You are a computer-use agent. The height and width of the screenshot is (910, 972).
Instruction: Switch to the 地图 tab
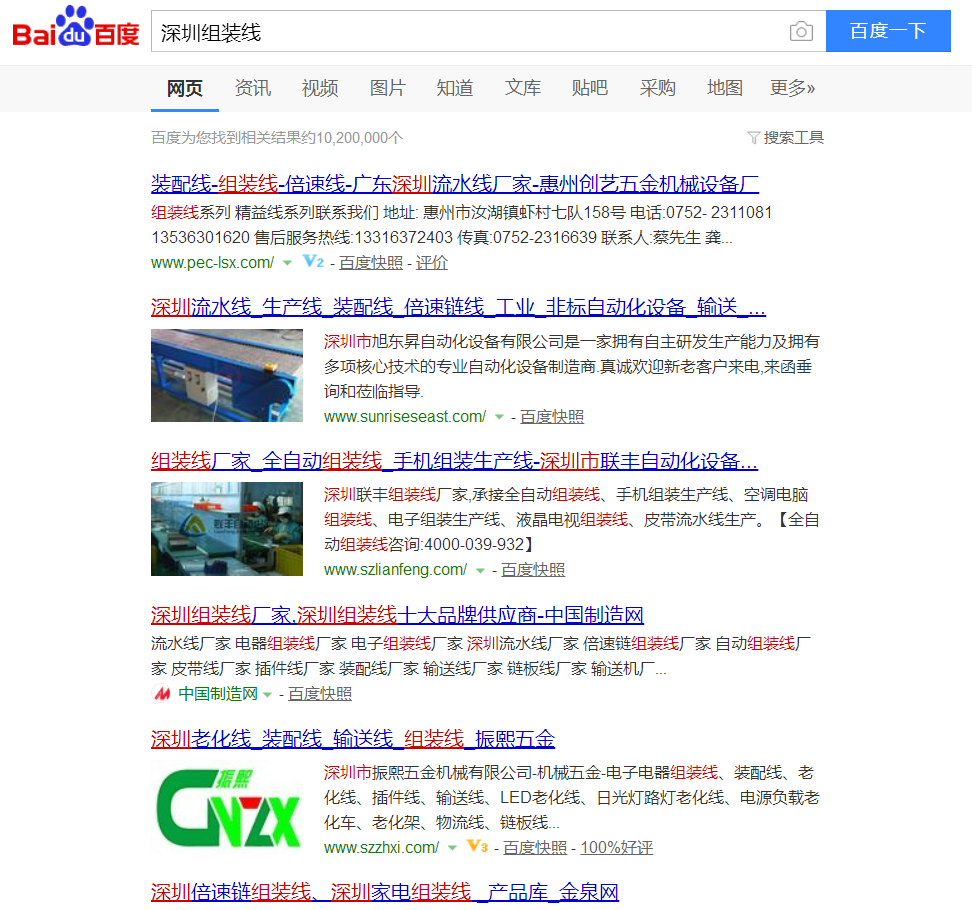(725, 88)
